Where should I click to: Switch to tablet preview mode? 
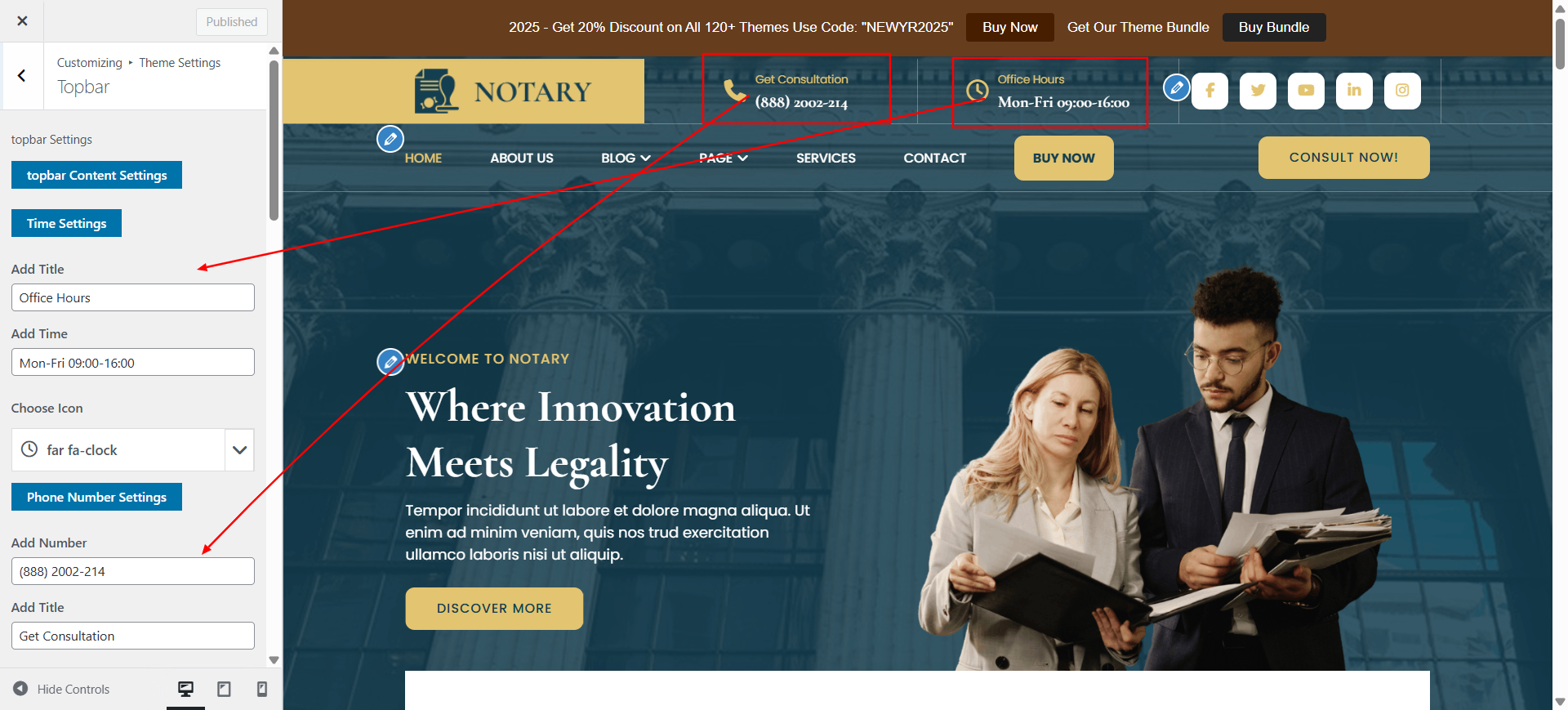pyautogui.click(x=224, y=690)
